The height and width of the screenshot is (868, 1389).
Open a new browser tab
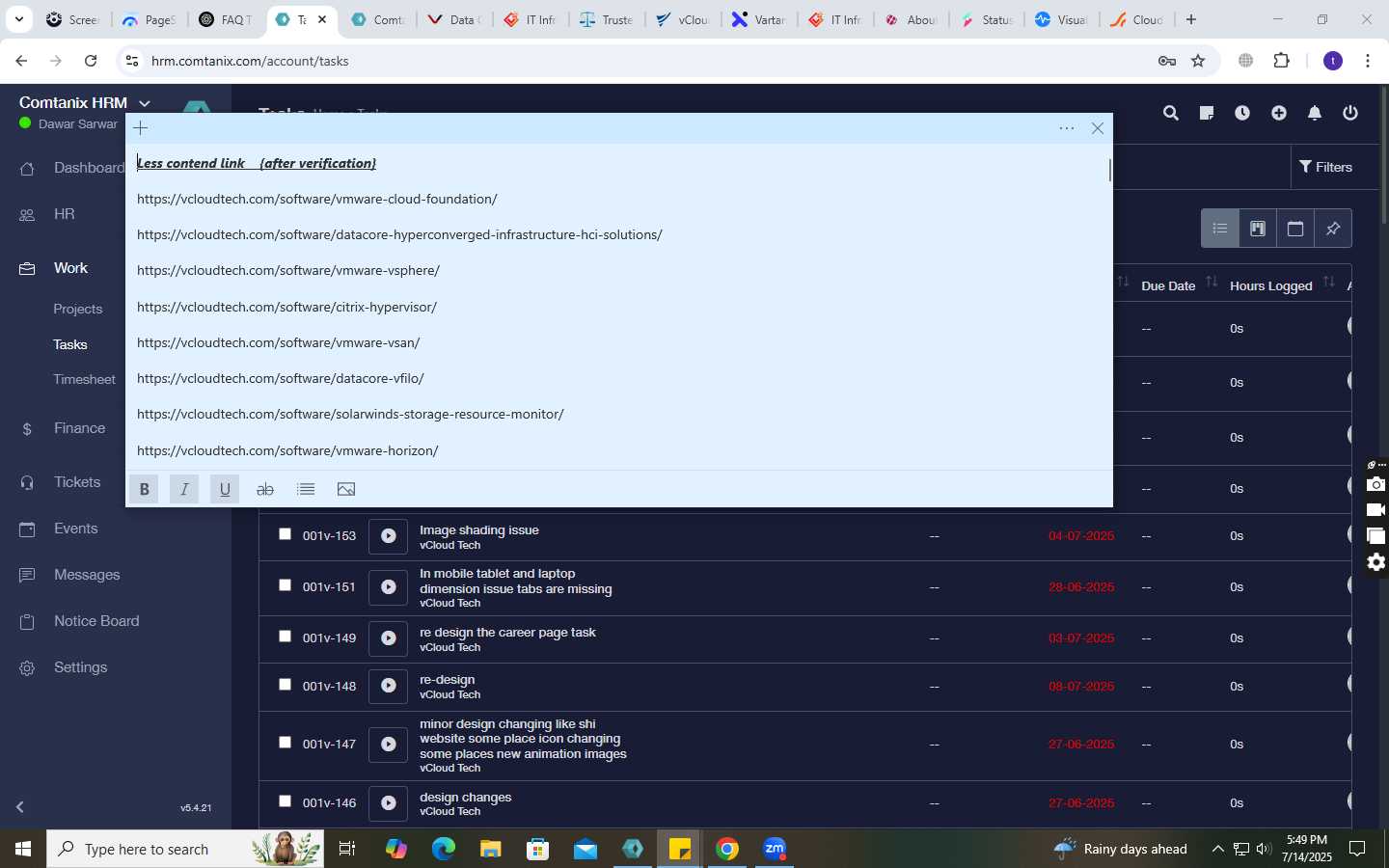coord(1191,19)
